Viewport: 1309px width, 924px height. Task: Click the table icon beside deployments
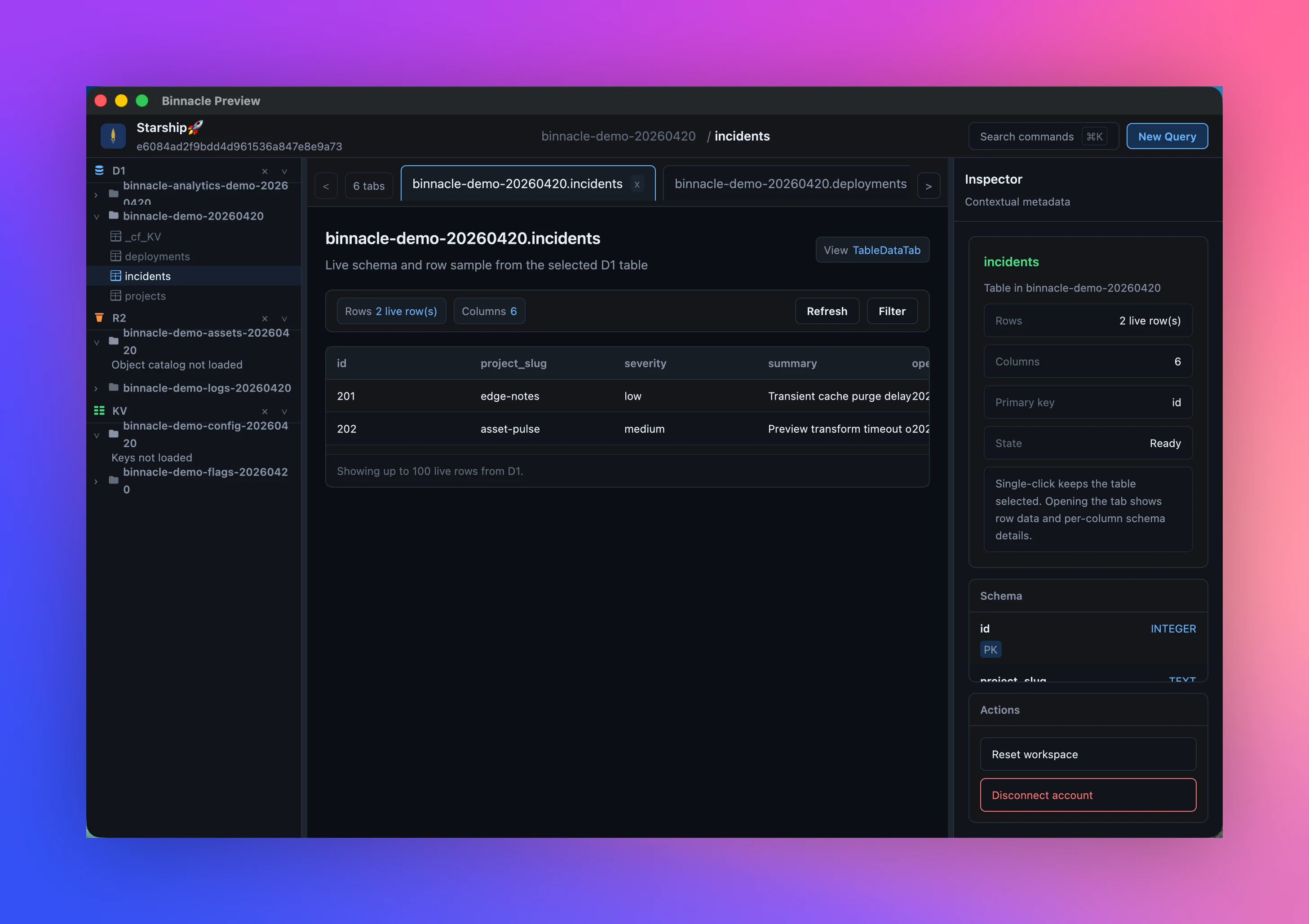pos(116,256)
